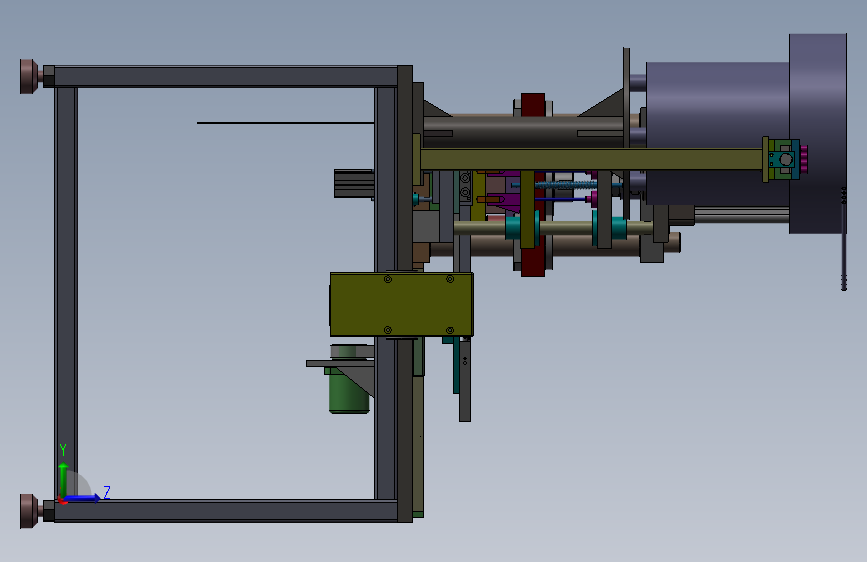Click the lower-left screw on the olive box

pos(388,330)
